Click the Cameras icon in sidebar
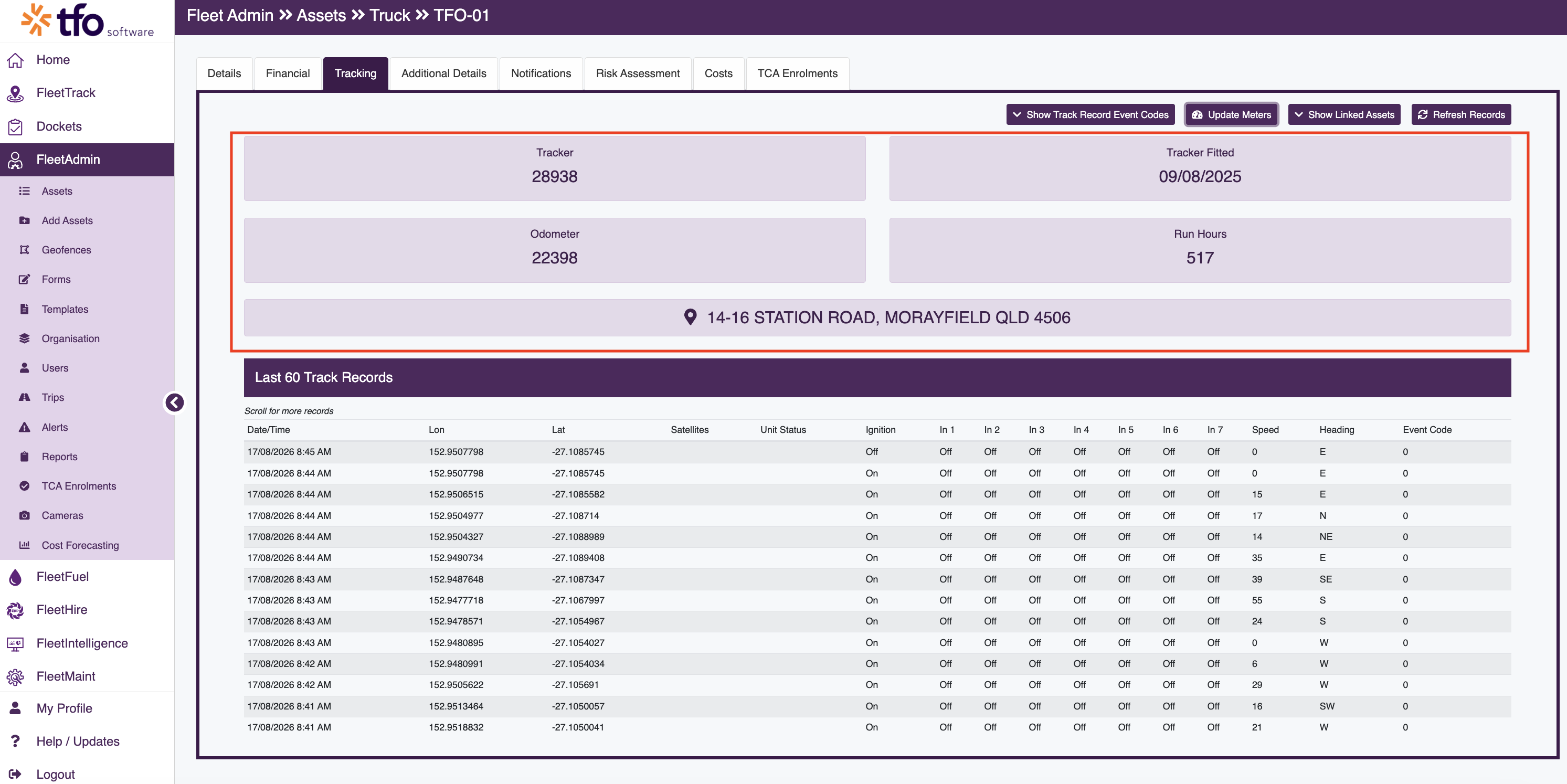 click(24, 515)
